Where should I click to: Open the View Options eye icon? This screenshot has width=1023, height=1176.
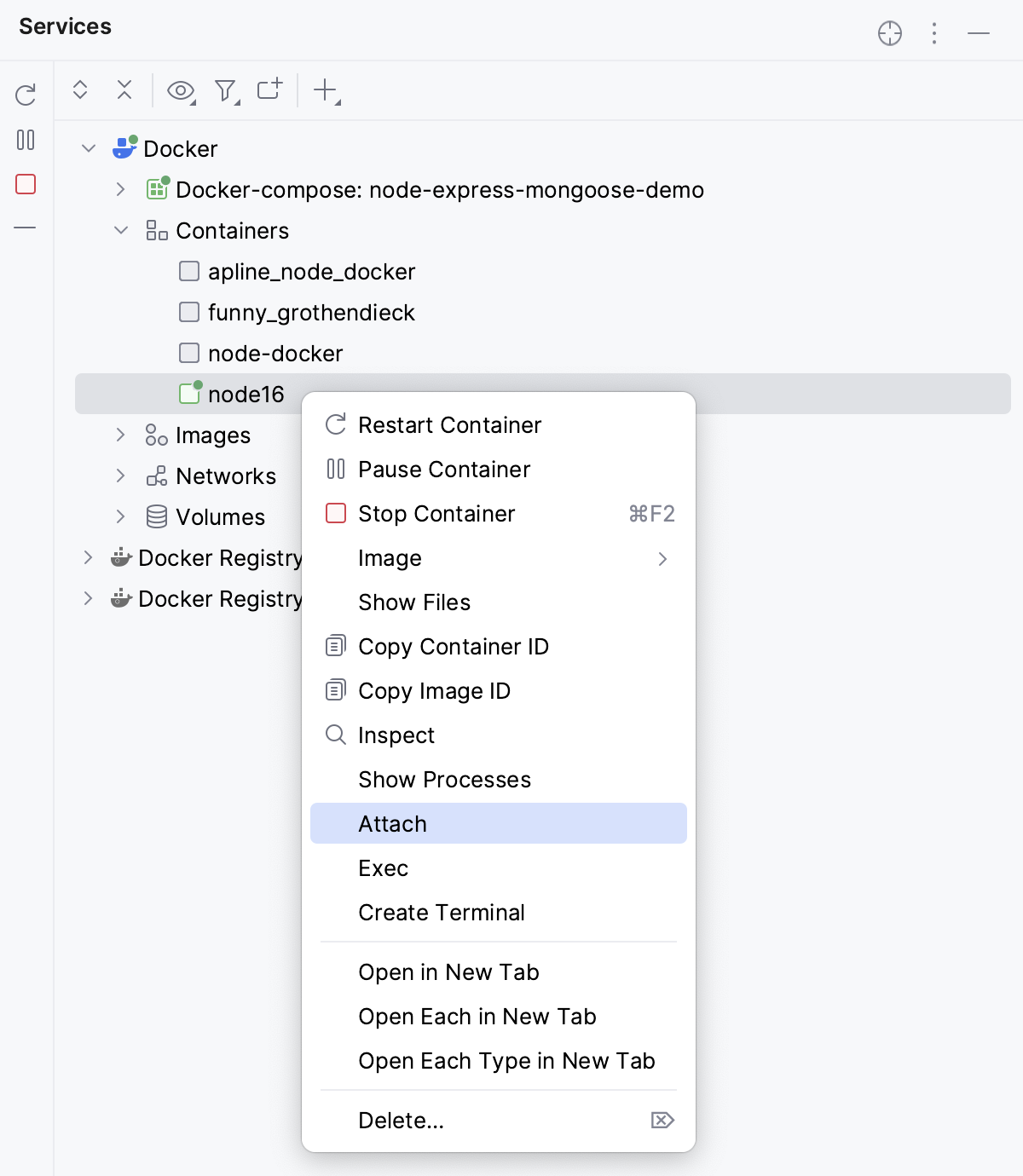point(181,89)
